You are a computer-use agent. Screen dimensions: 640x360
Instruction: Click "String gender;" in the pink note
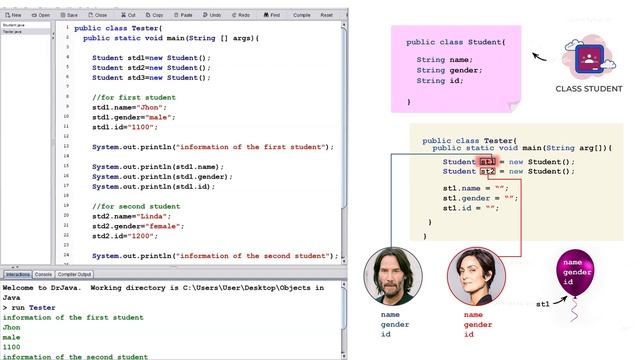coord(449,70)
